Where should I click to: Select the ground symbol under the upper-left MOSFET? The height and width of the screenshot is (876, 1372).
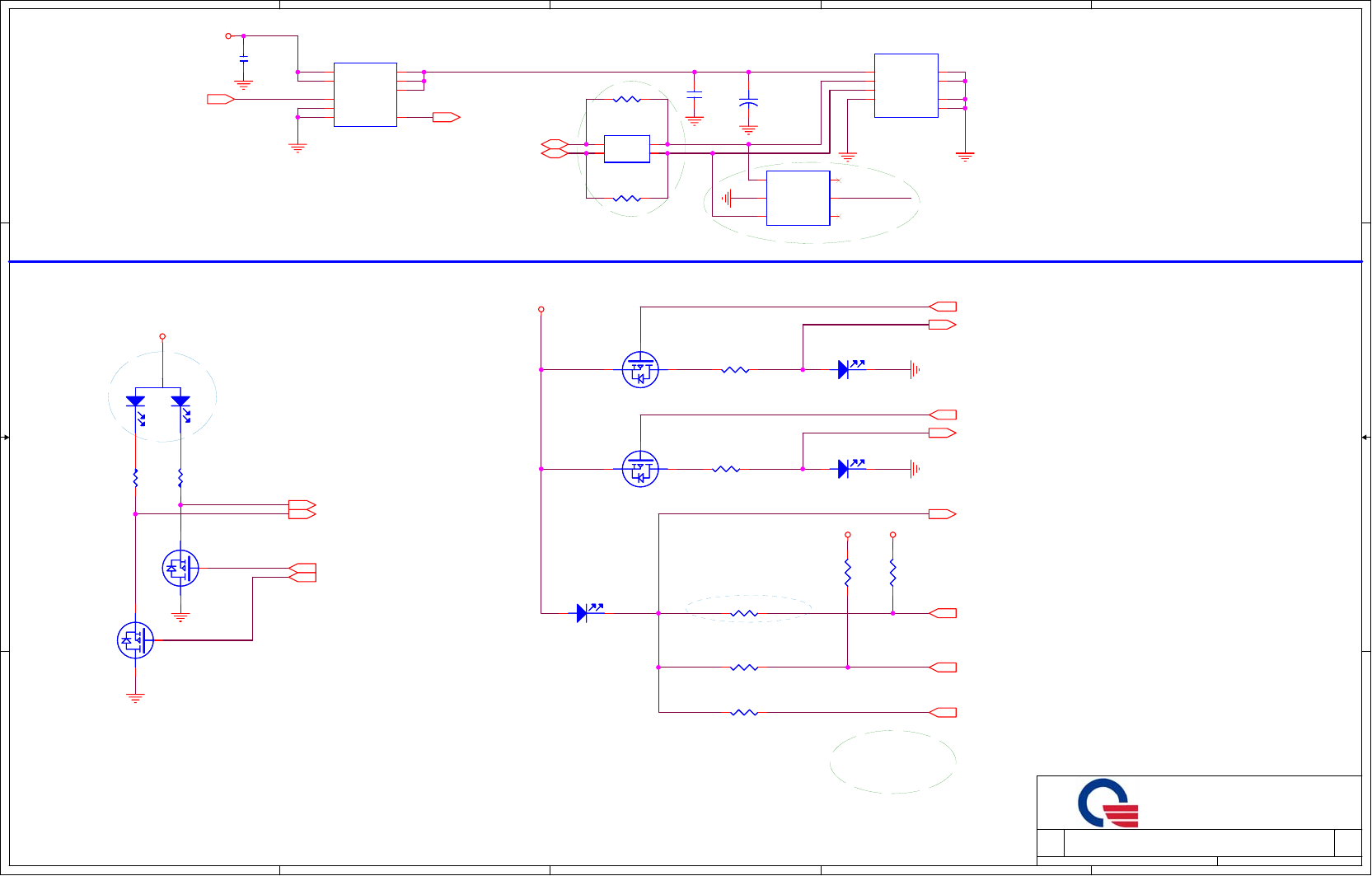(x=180, y=616)
